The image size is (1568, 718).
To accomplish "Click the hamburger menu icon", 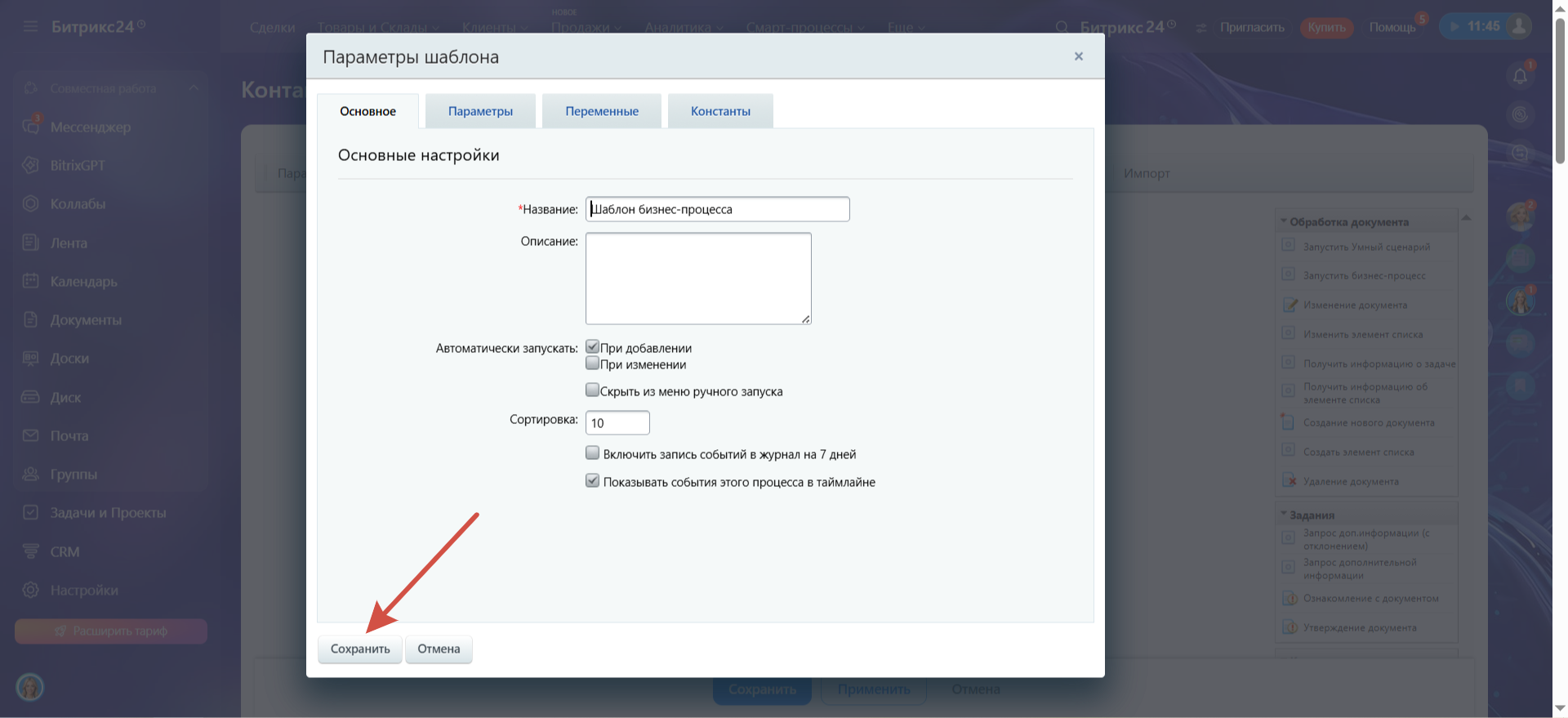I will [x=31, y=26].
